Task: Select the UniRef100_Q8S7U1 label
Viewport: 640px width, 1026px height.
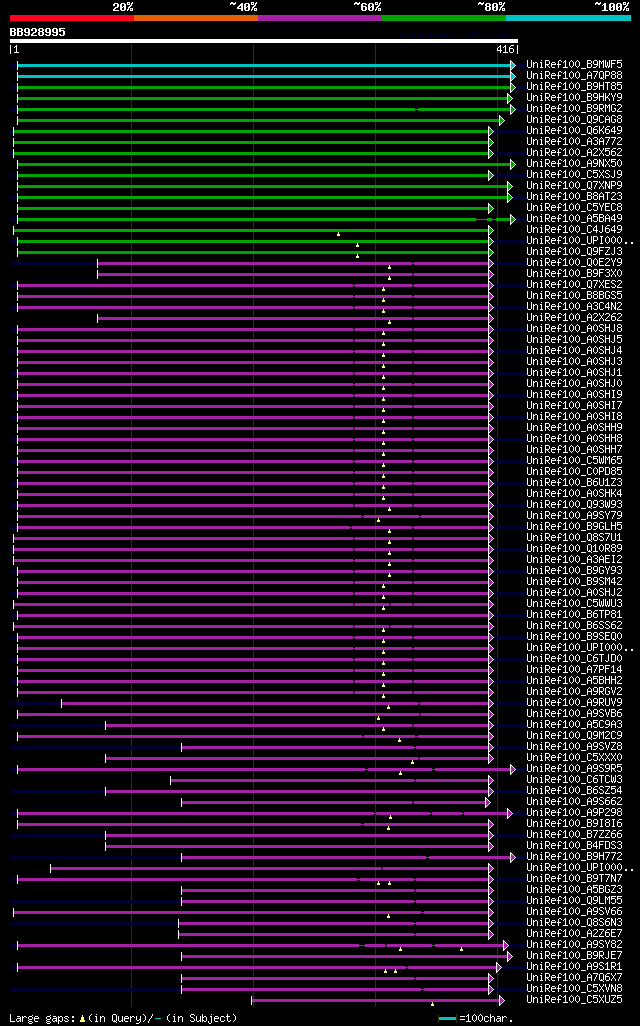Action: [575, 537]
